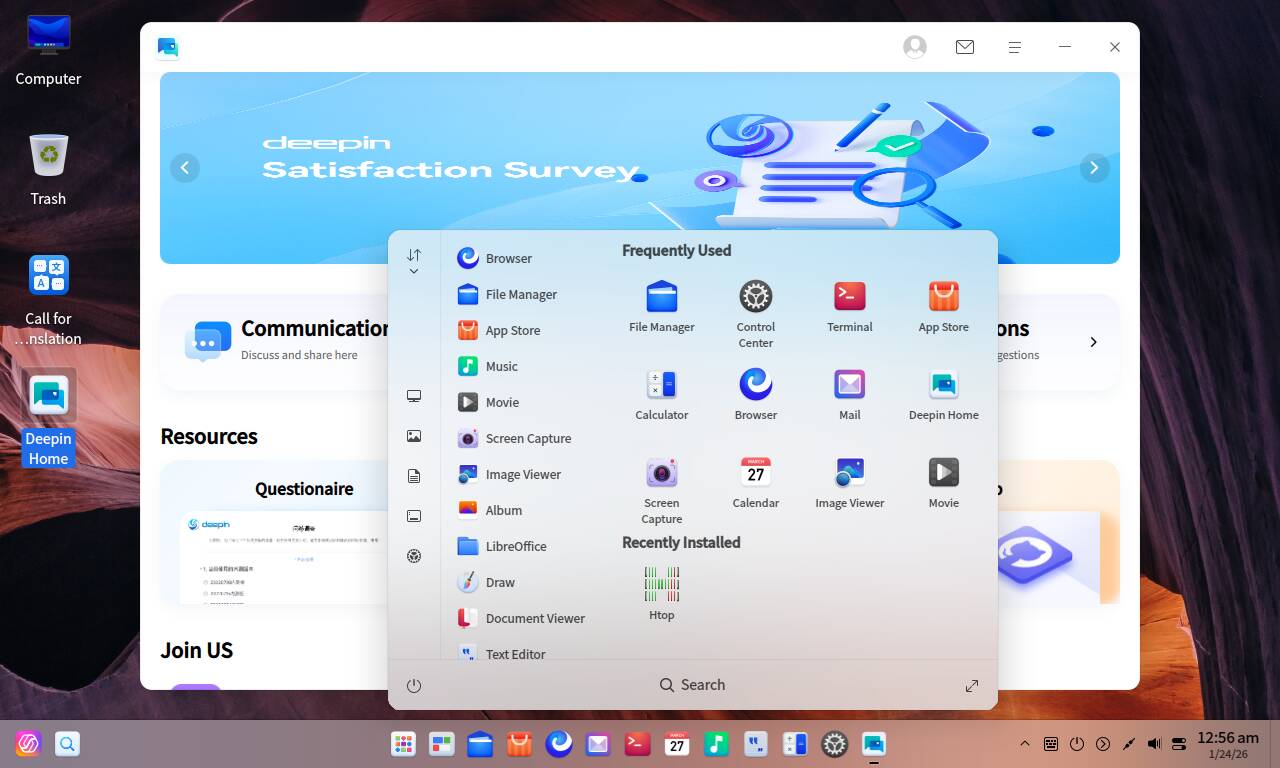The height and width of the screenshot is (768, 1280).
Task: Launch the Draw application
Action: click(499, 582)
